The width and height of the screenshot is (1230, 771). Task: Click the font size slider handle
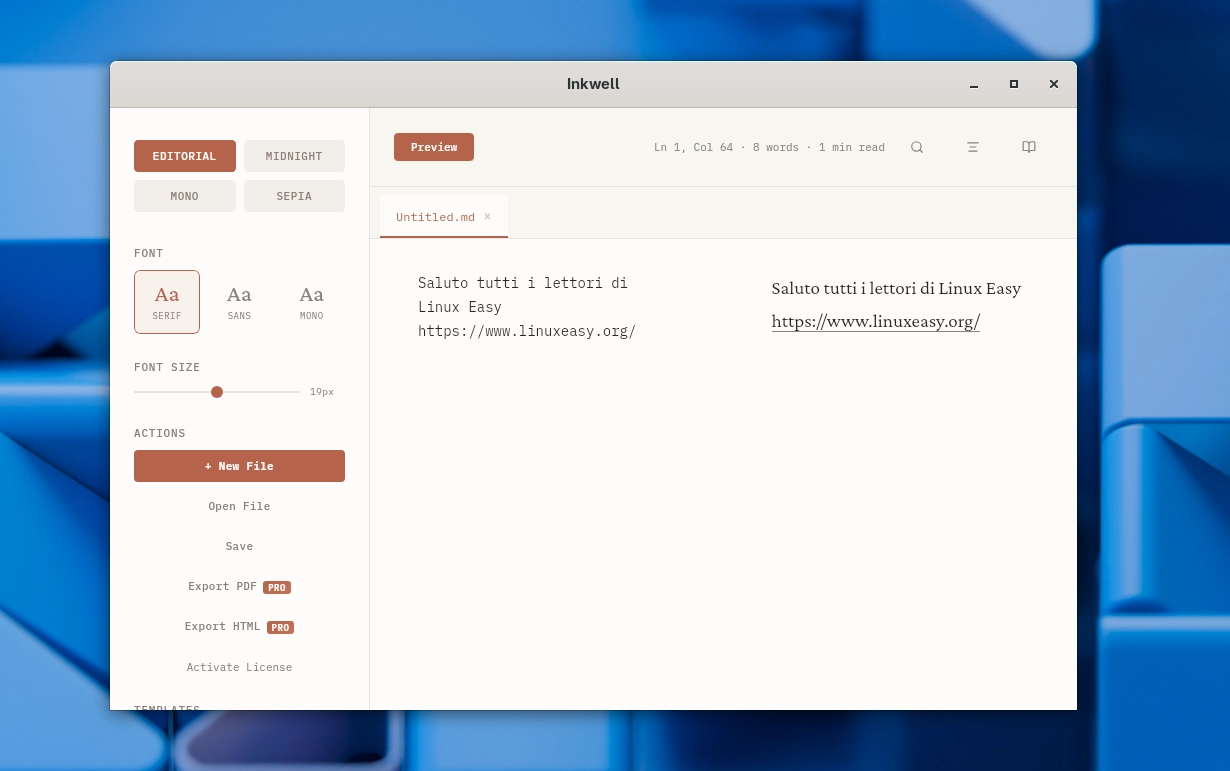[217, 392]
